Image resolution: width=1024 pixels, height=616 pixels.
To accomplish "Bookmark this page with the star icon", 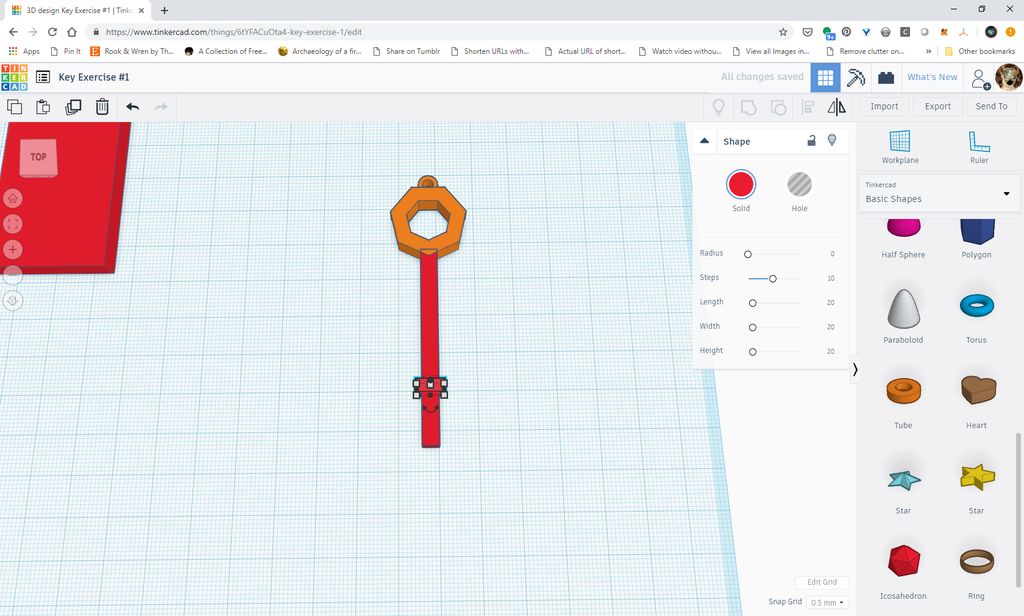I will (x=783, y=32).
